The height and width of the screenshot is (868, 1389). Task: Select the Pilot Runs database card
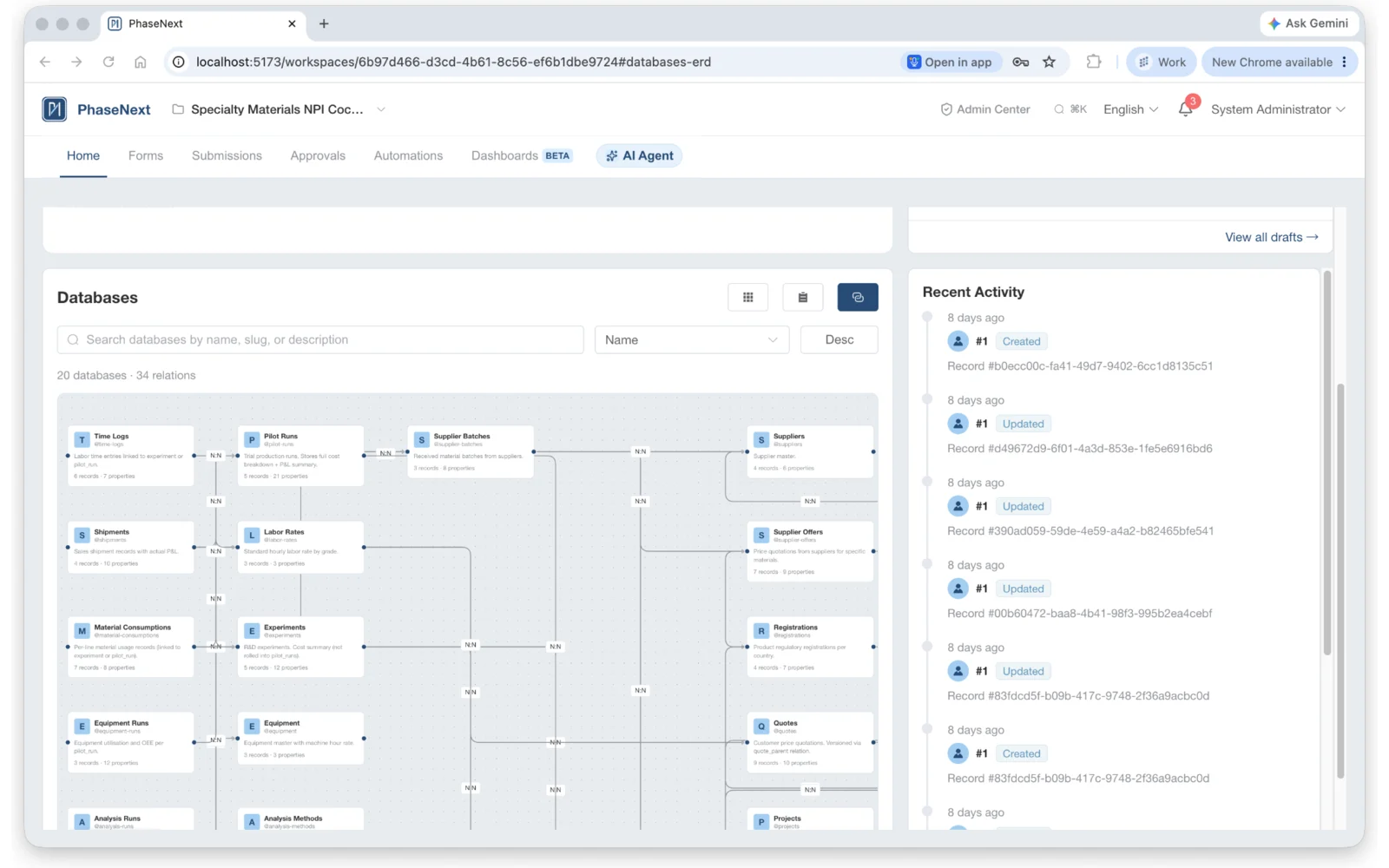click(x=300, y=456)
